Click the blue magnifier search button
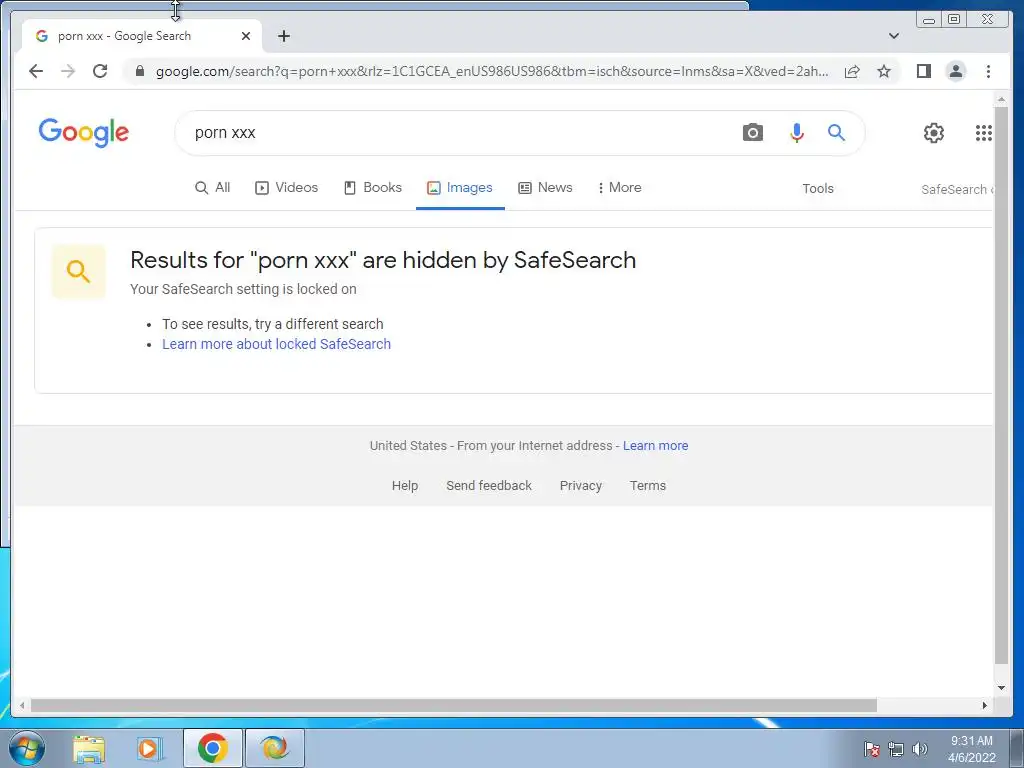The width and height of the screenshot is (1024, 768). click(x=836, y=133)
